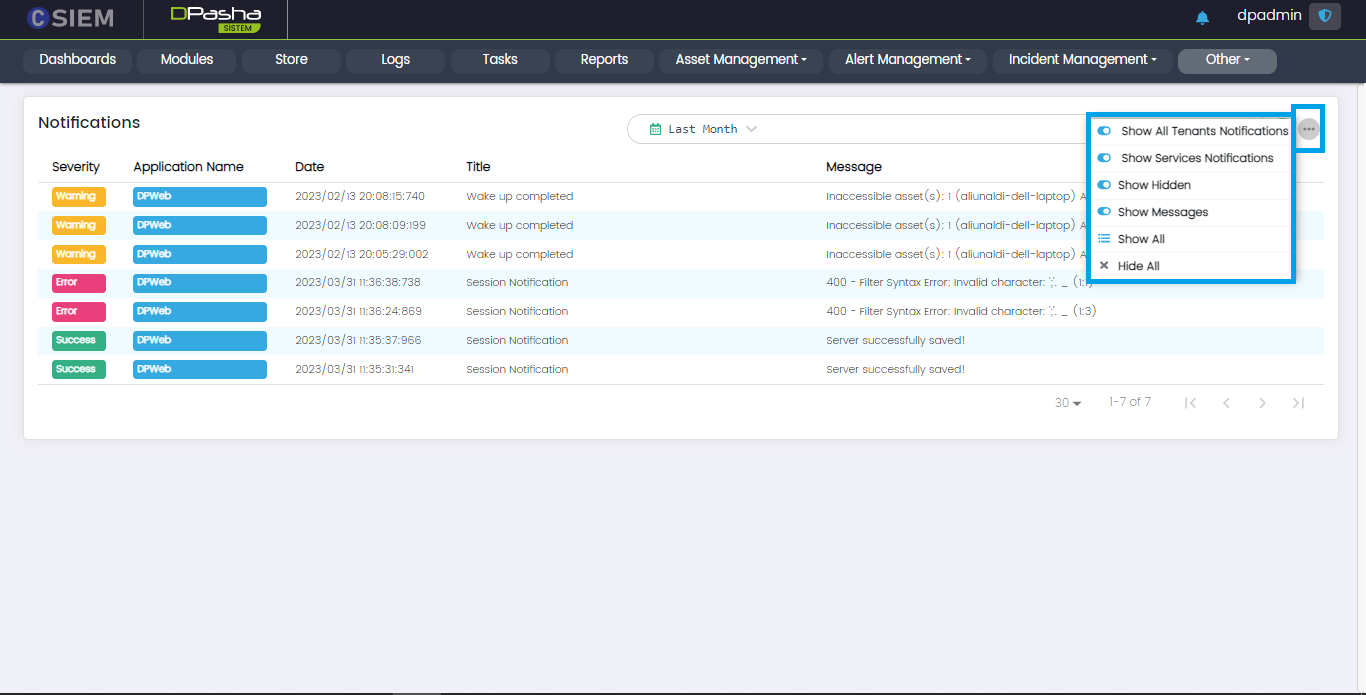Click the three-dots options button

pyautogui.click(x=1308, y=129)
